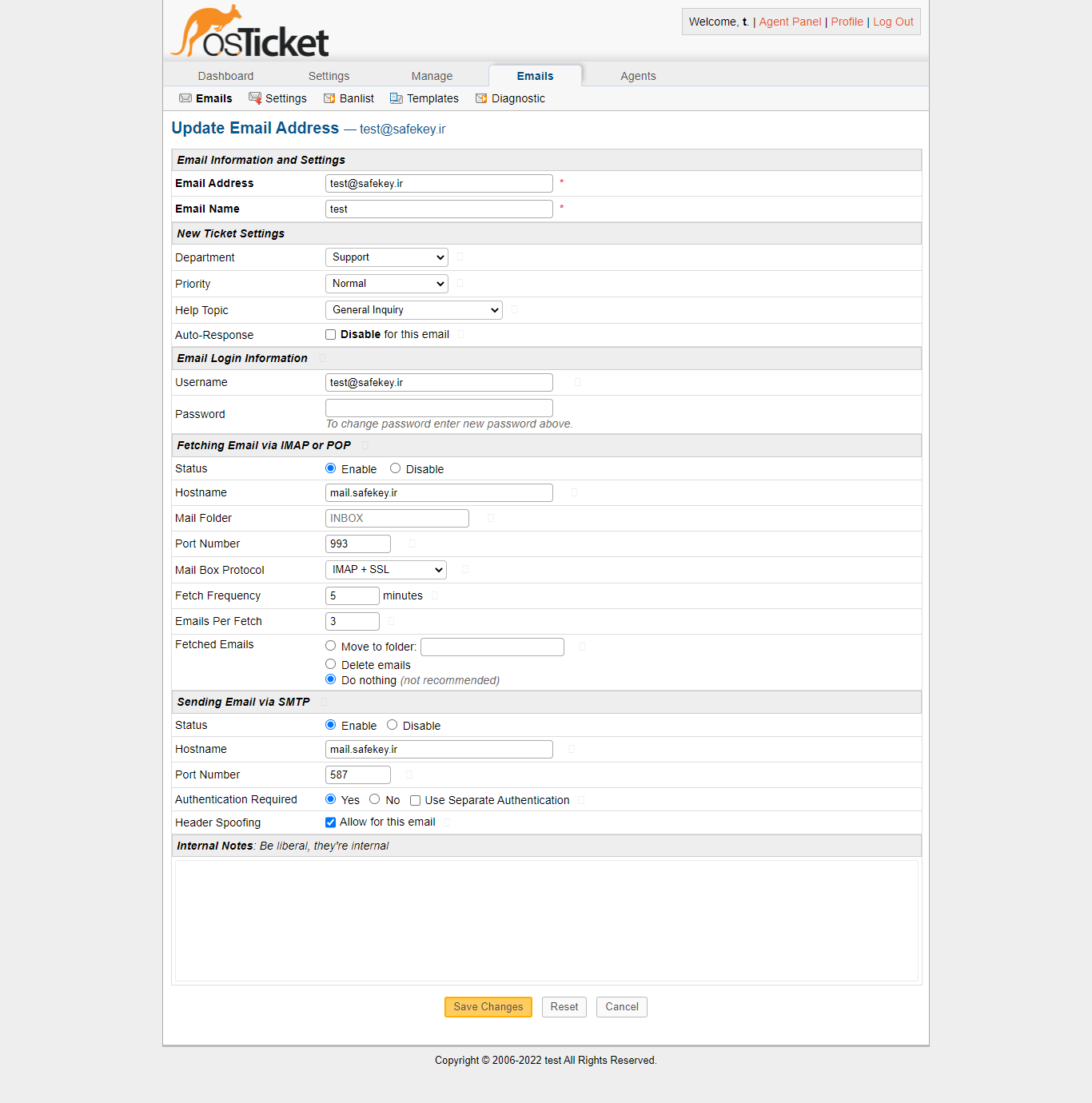Click the Log Out link

point(893,22)
